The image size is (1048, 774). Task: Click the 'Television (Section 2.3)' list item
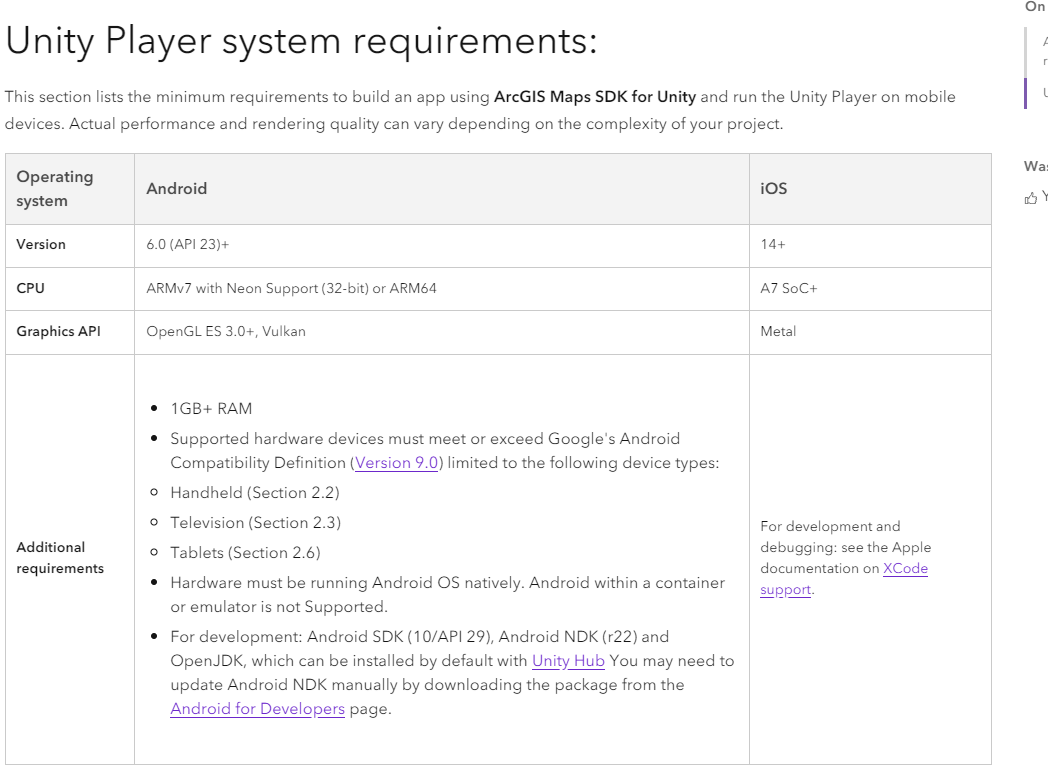click(x=255, y=523)
